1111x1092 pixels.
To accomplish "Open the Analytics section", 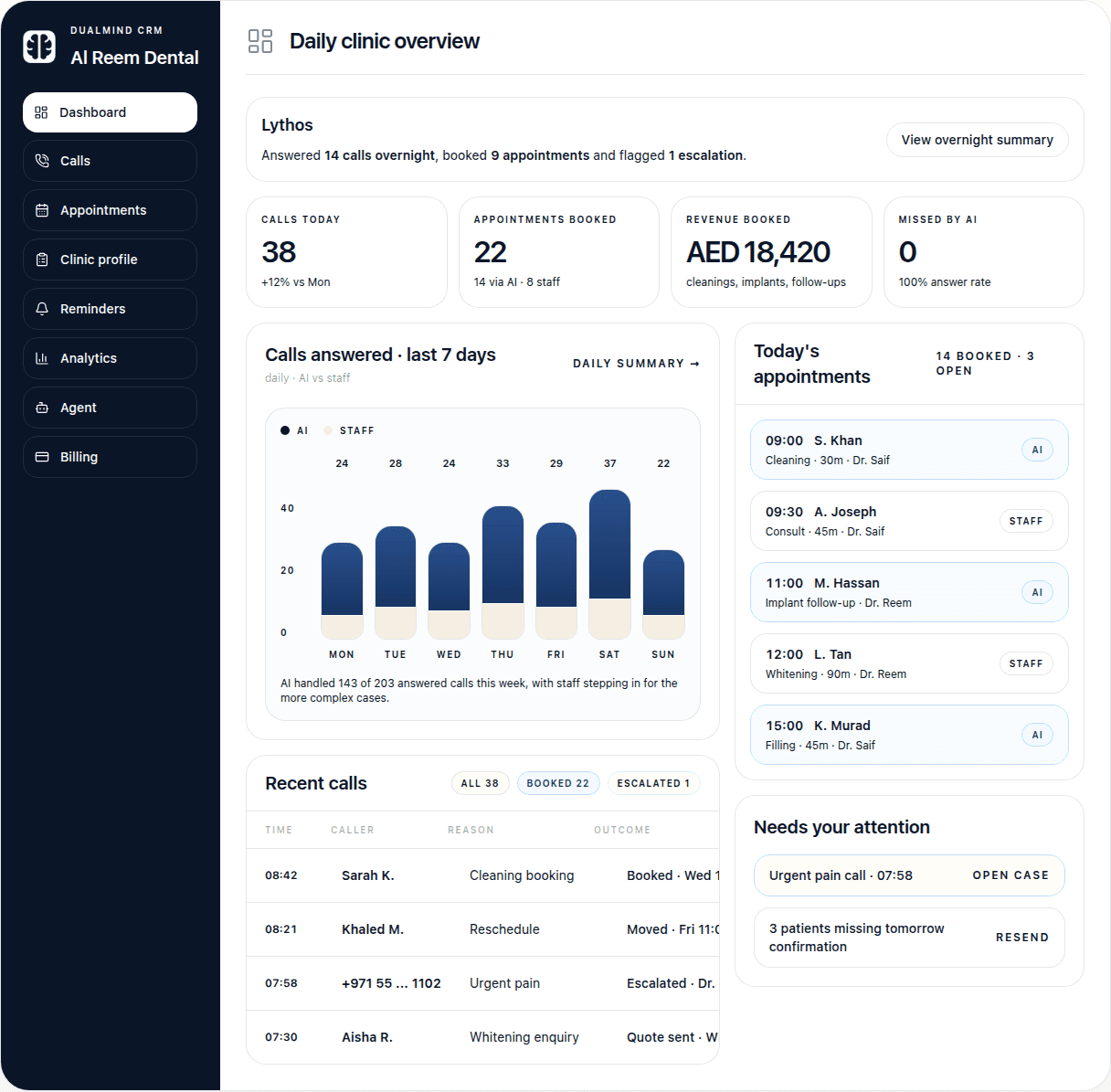I will 110,358.
